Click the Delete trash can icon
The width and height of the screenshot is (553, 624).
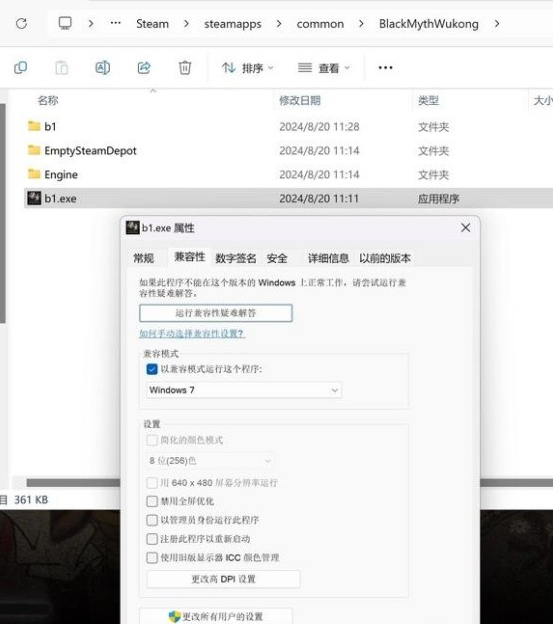click(185, 68)
